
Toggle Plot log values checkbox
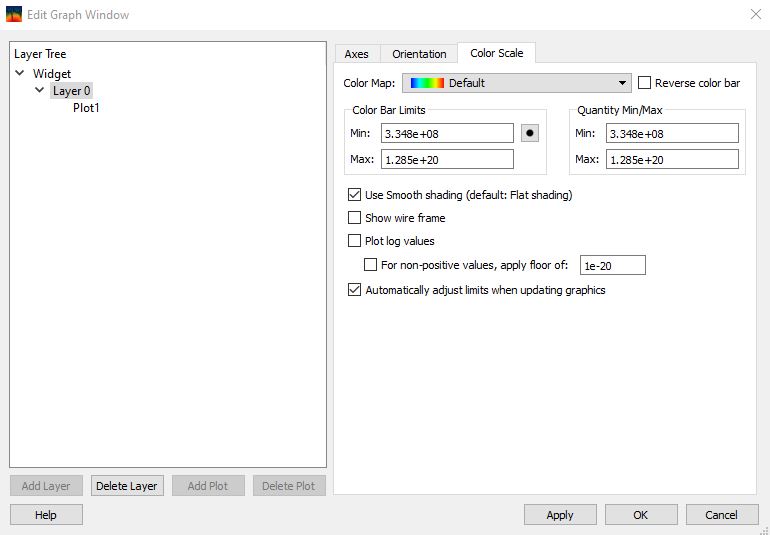354,241
